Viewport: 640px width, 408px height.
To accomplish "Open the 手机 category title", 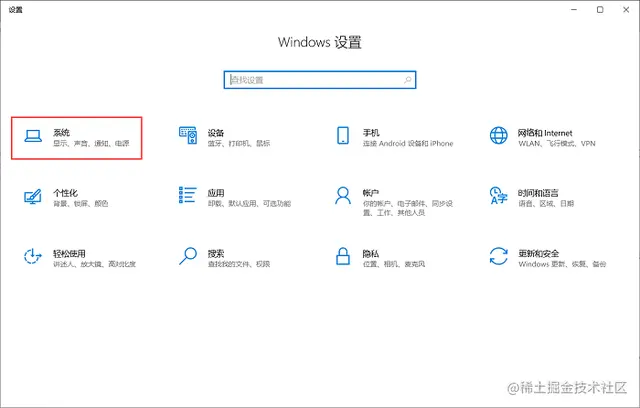I will (371, 133).
